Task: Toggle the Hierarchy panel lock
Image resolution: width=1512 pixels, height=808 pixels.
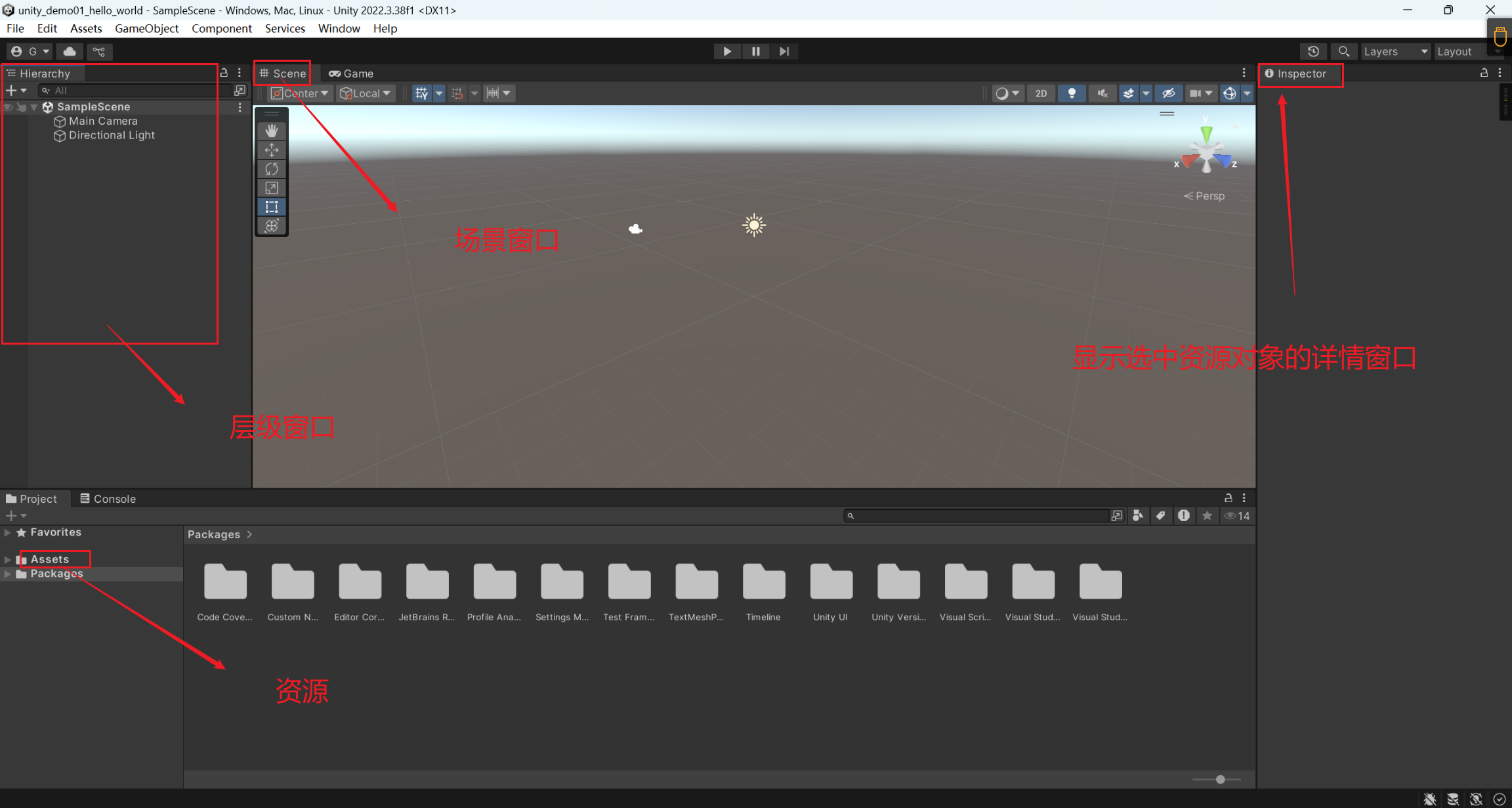Action: pos(224,73)
